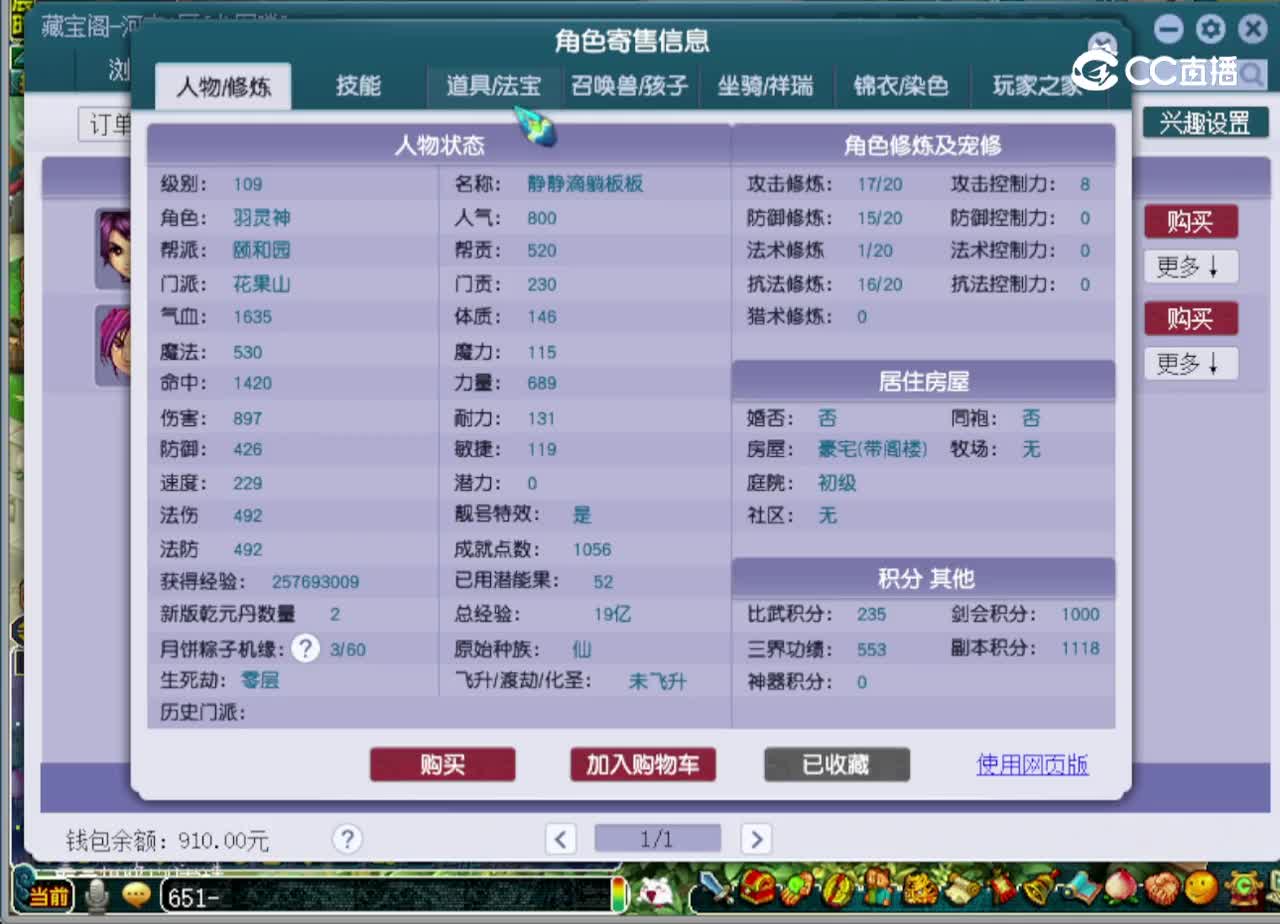Expand the lower 更多 dropdown beside 购买
The image size is (1280, 924).
click(x=1190, y=364)
